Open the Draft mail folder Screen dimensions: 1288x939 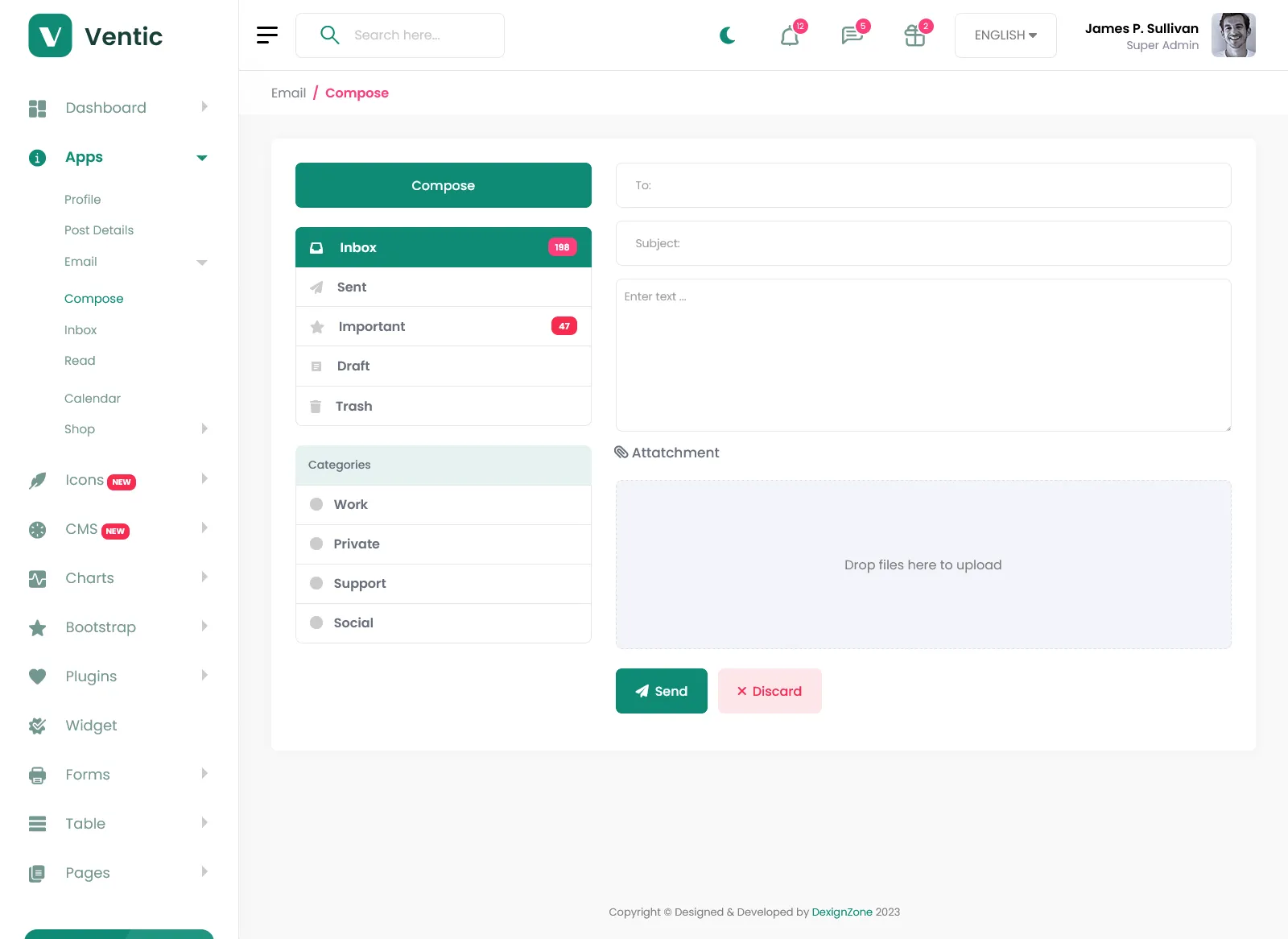coord(444,366)
